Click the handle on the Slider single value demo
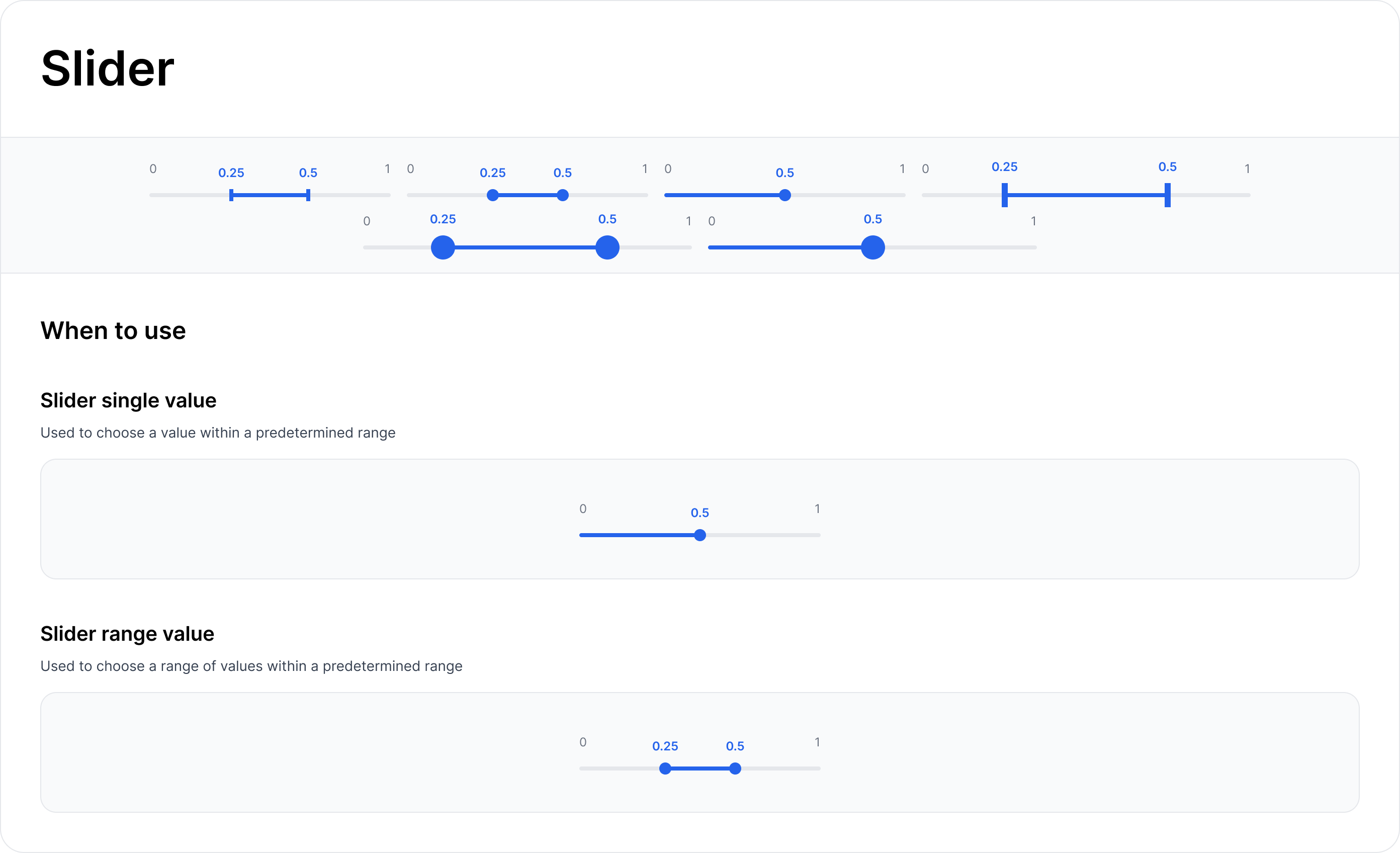Screen dimensions: 1400x853 coord(700,535)
